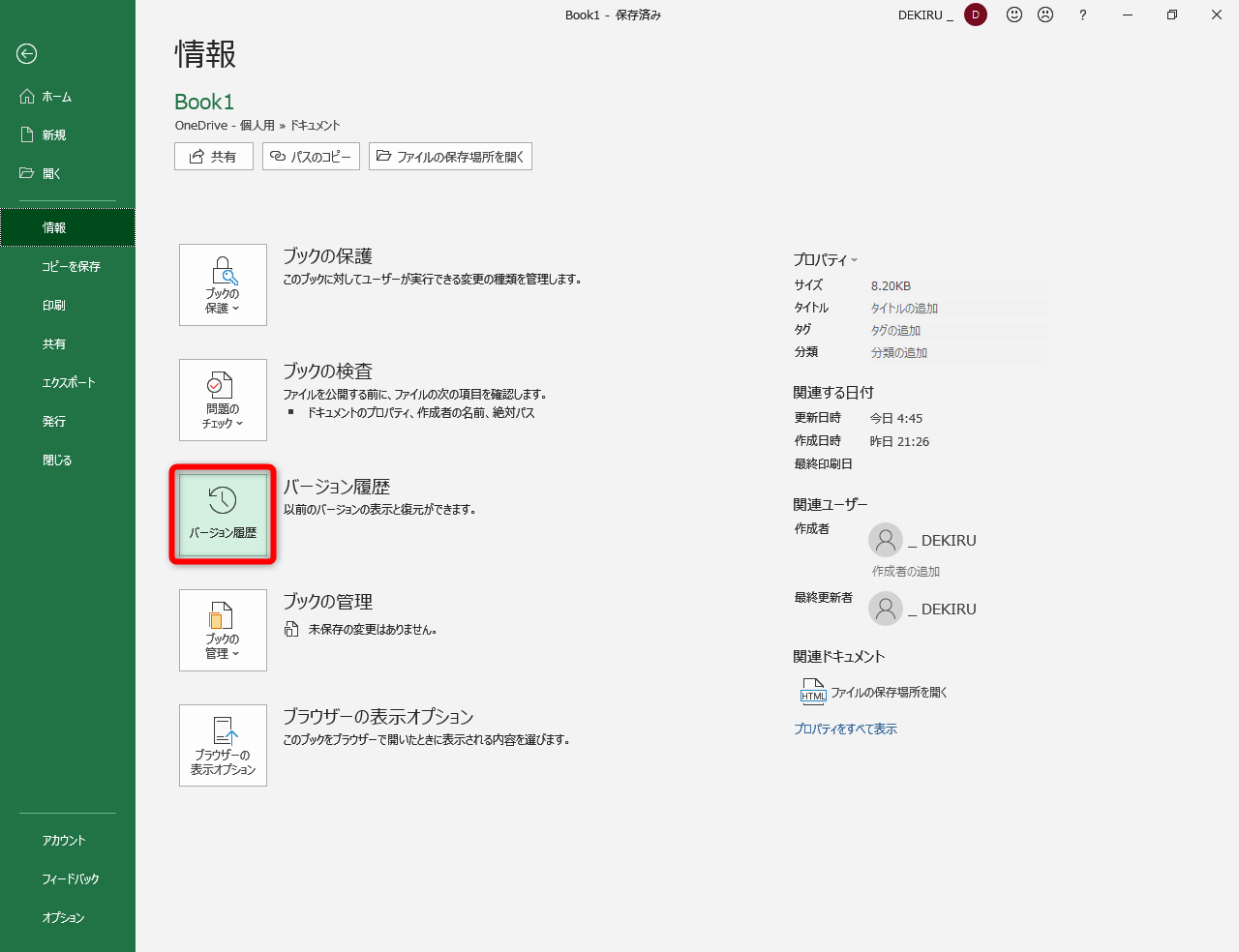Click the ブックの保護 heading text

(x=327, y=256)
